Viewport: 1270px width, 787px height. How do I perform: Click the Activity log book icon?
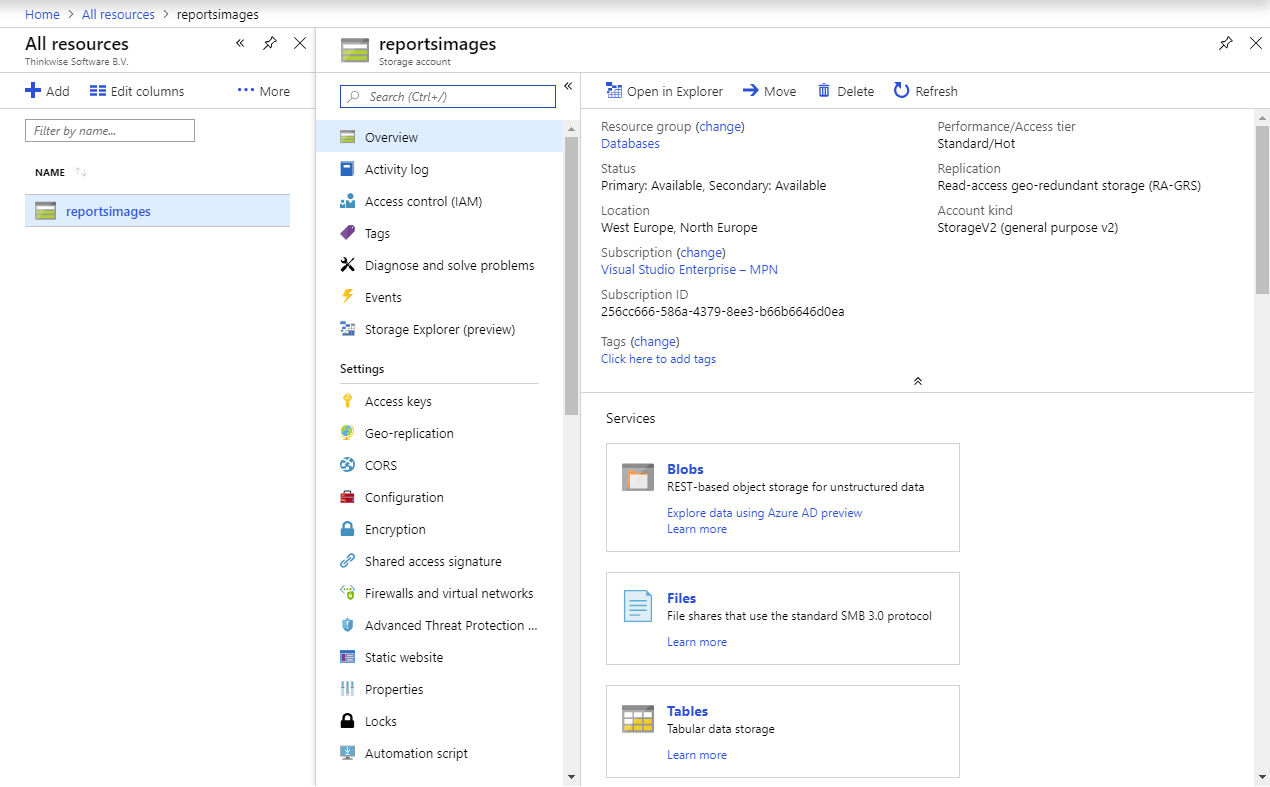pyautogui.click(x=348, y=169)
